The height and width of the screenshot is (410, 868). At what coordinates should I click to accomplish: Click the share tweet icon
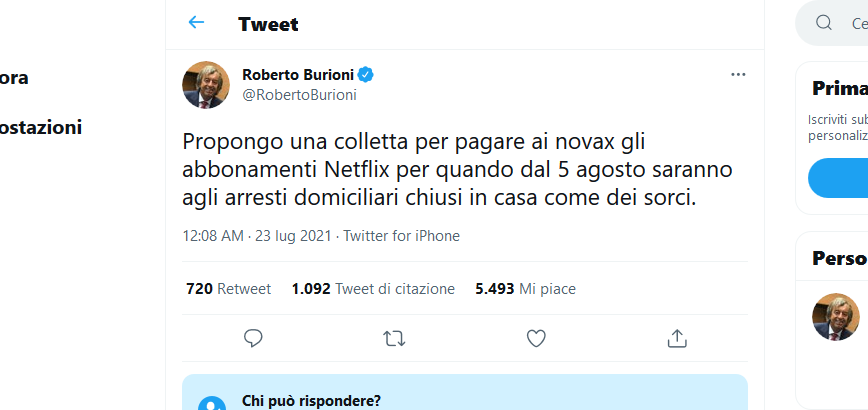click(677, 338)
